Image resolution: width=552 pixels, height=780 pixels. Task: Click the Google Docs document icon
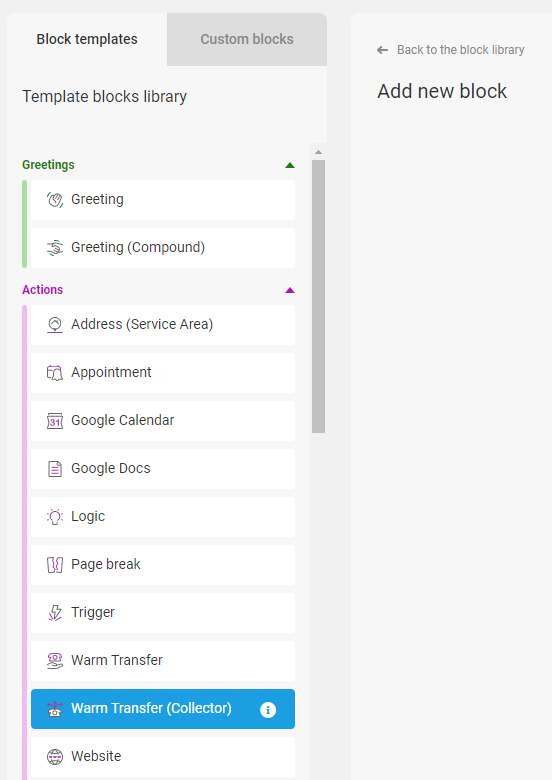point(55,469)
